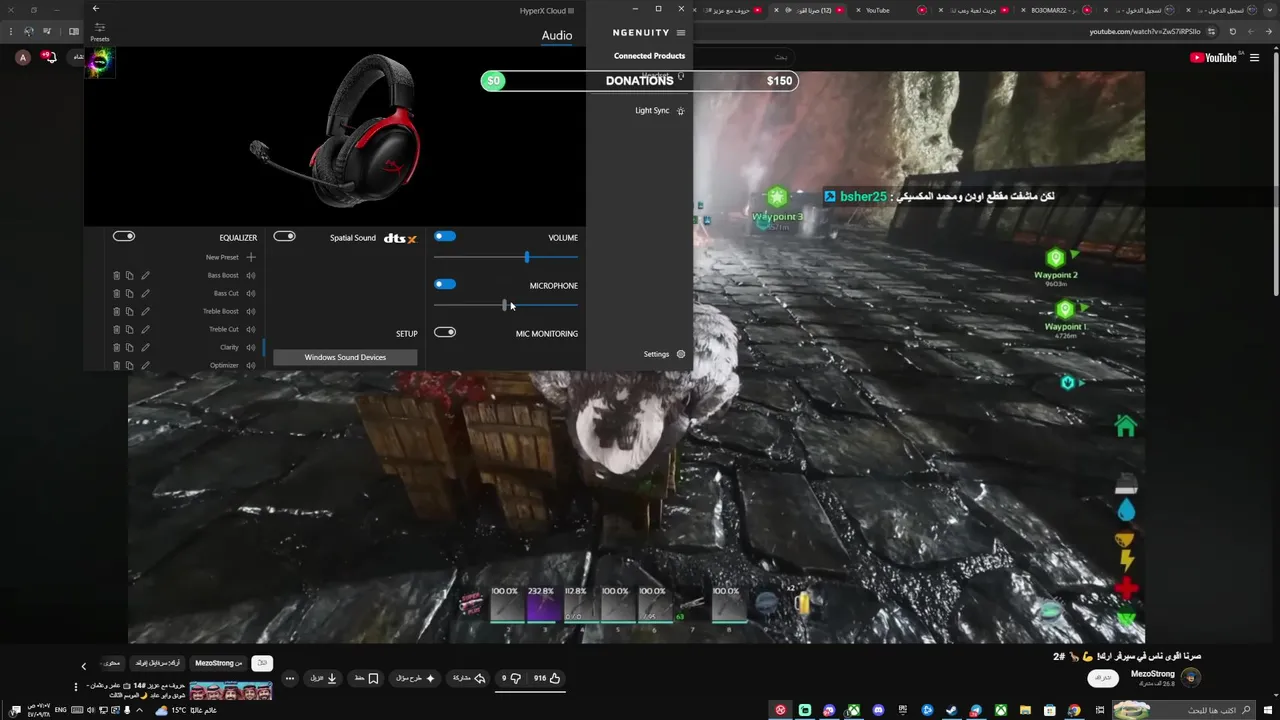Viewport: 1280px width, 720px height.
Task: Add a New Preset with plus icon
Action: 251,257
